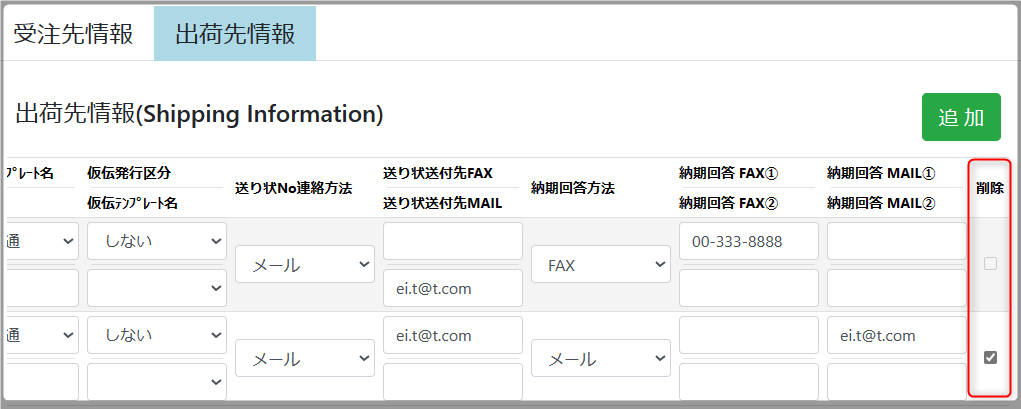The width and height of the screenshot is (1021, 409).
Task: Switch to the 受注先情報 tab
Action: [x=73, y=34]
